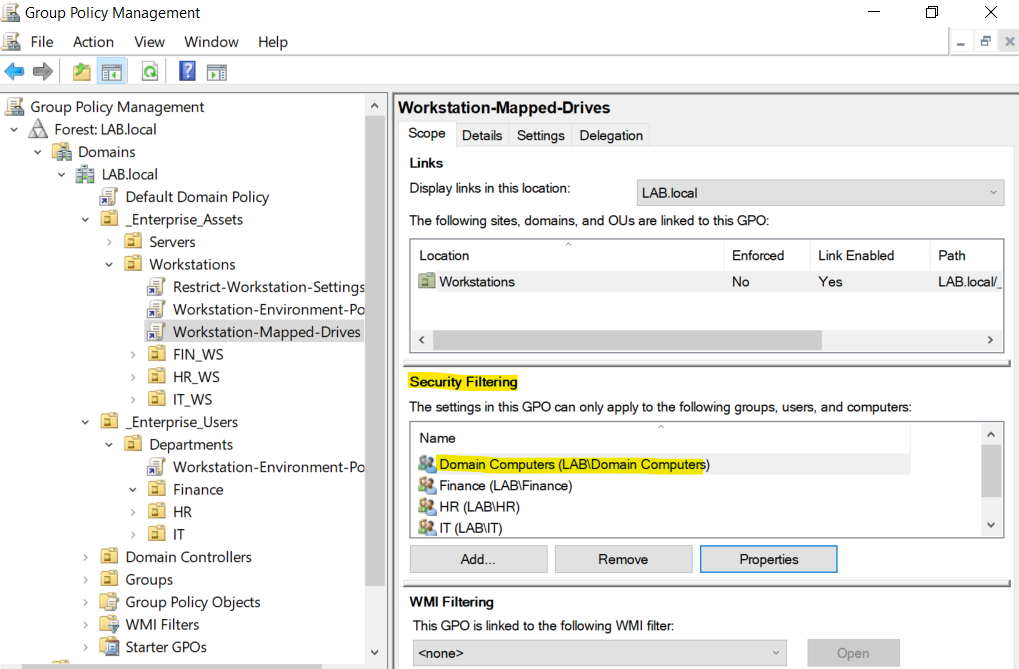Click the Remove button
The image size is (1019, 669).
[623, 559]
